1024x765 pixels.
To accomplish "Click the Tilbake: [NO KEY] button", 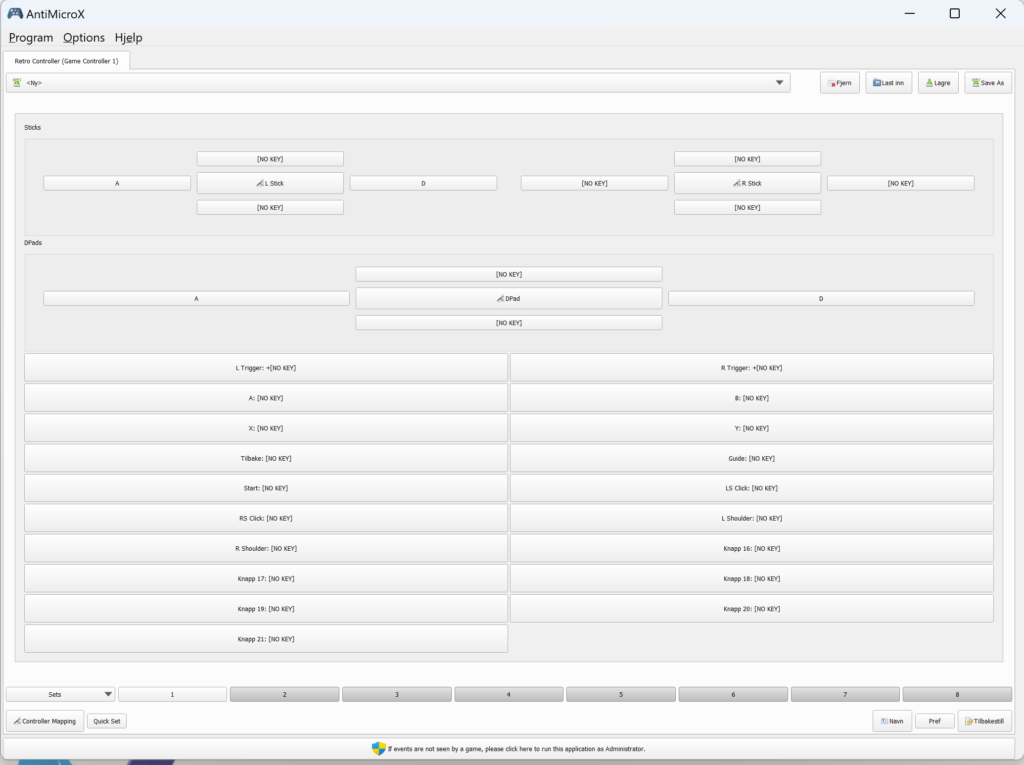I will 266,459.
